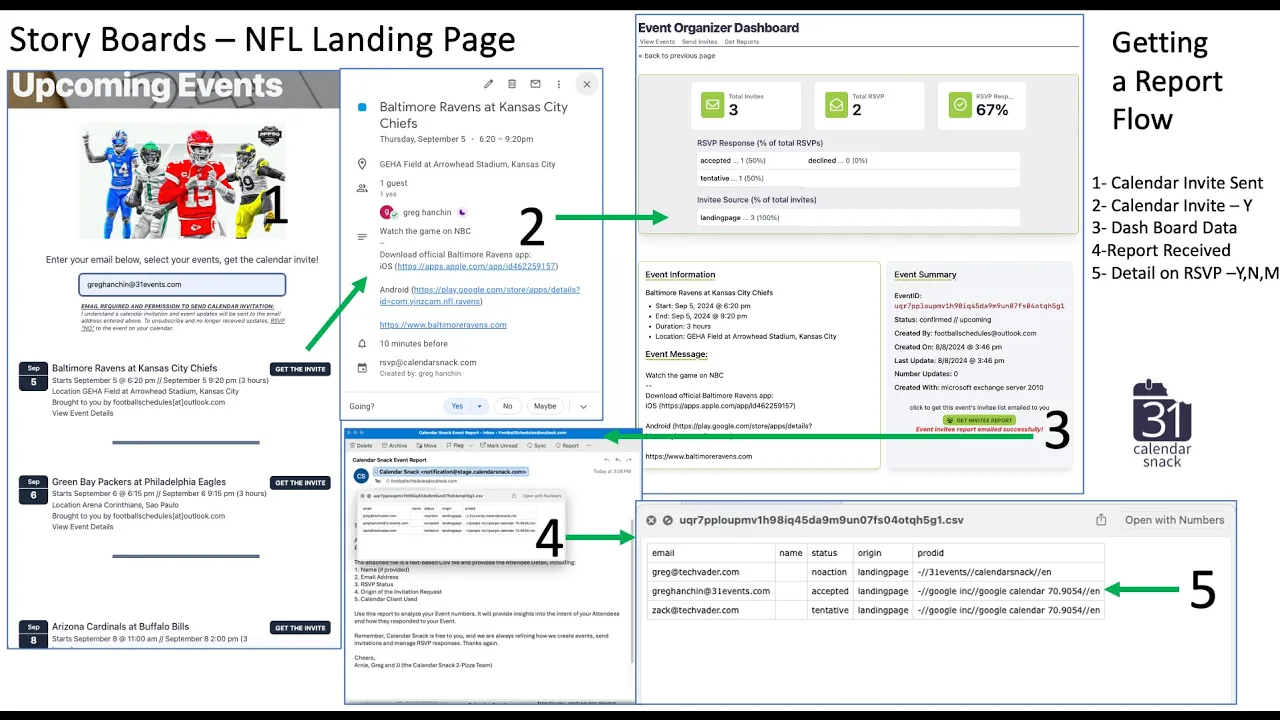Image resolution: width=1280 pixels, height=720 pixels.
Task: Click the Sep 6 date badge
Action: (33, 491)
